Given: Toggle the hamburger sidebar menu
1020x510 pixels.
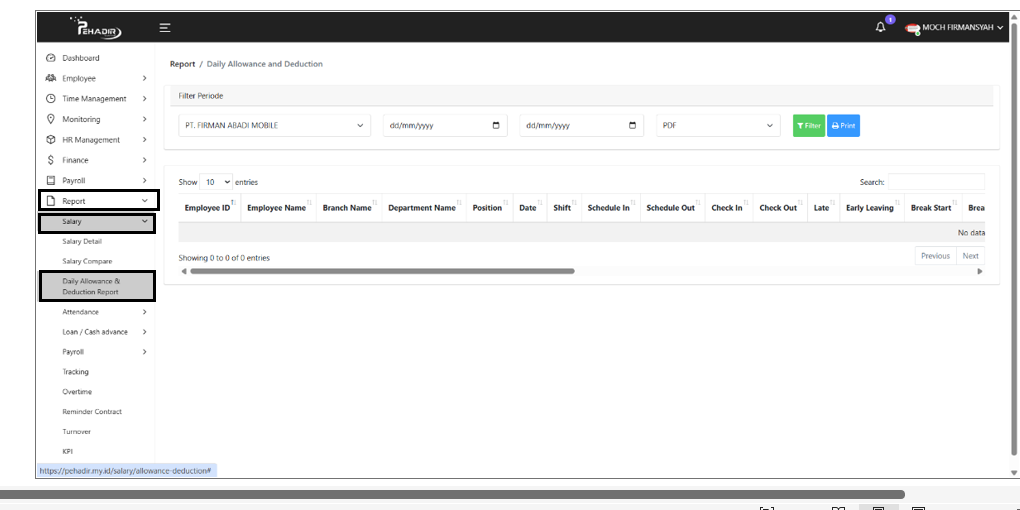Looking at the screenshot, I should point(165,28).
